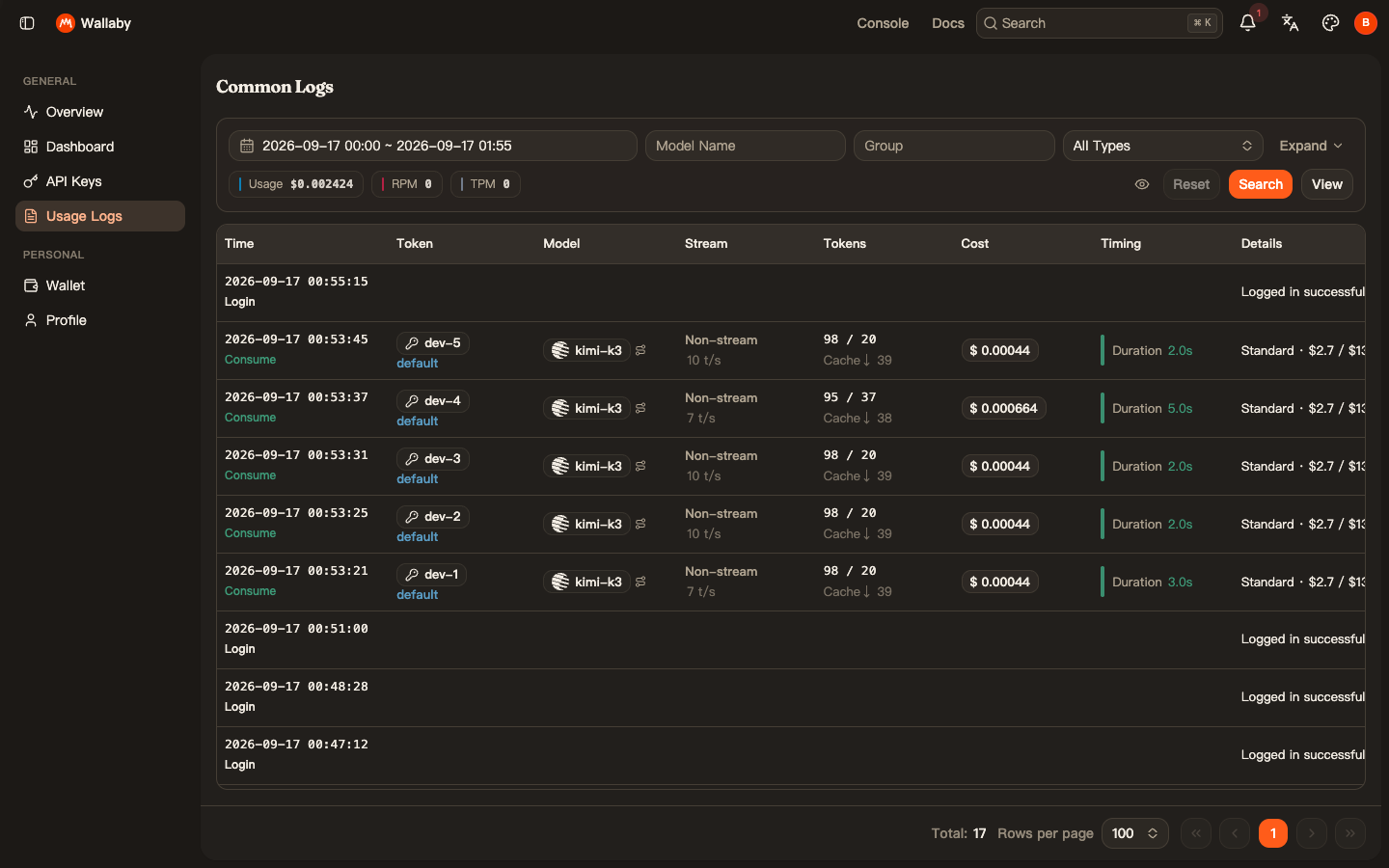Focus the Model Name field

(746, 146)
